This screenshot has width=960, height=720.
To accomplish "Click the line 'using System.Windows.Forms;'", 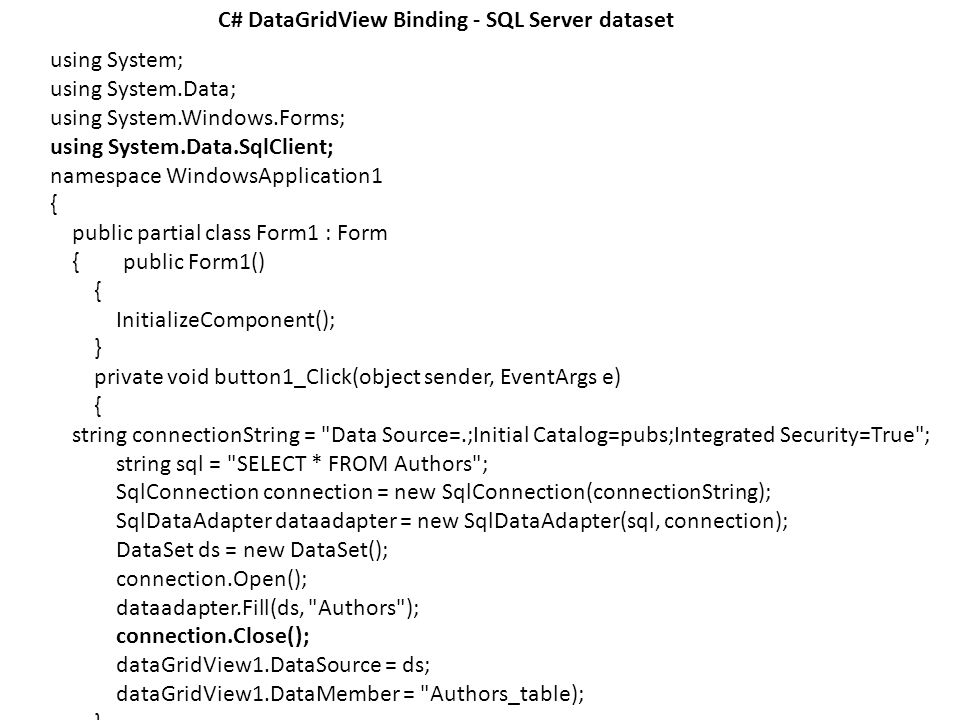I will pos(198,118).
